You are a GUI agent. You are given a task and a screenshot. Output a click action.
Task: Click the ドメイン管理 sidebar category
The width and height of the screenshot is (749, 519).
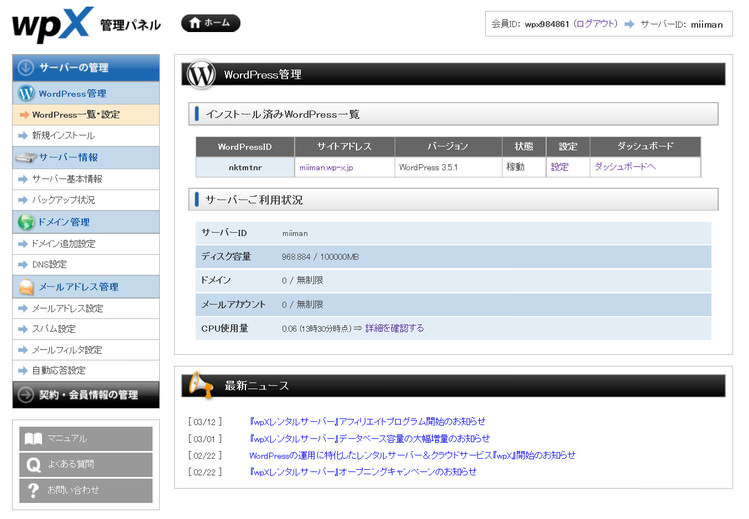86,222
